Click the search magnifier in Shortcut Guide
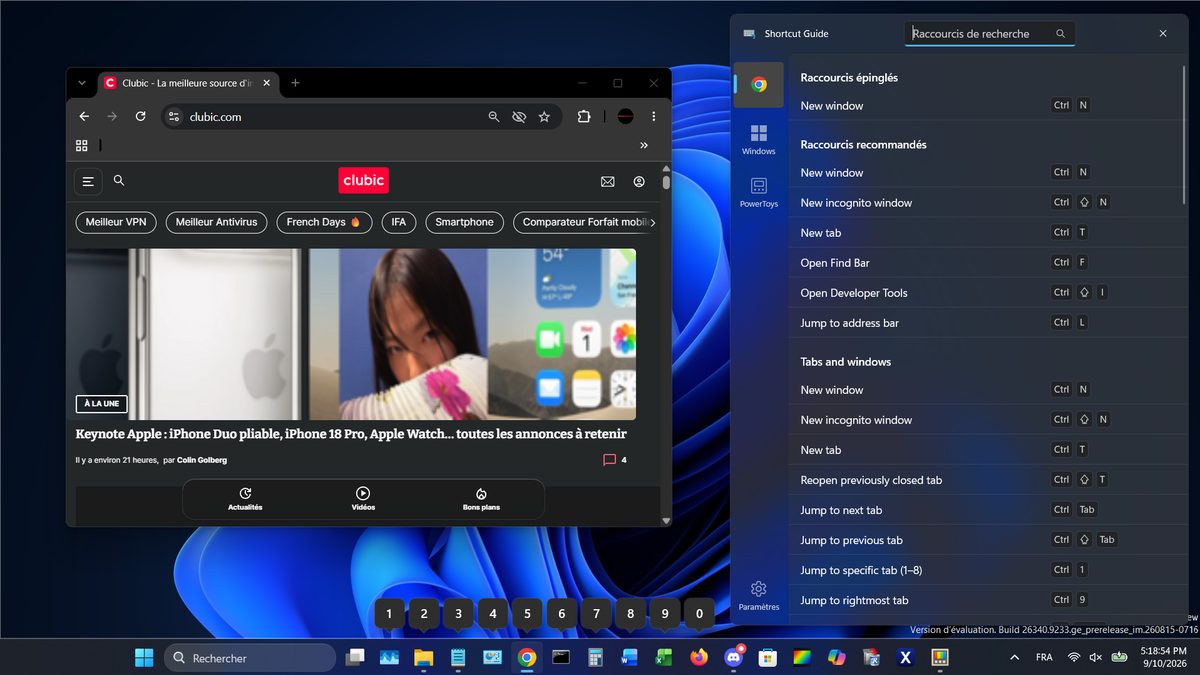Viewport: 1200px width, 675px height. pos(1061,34)
